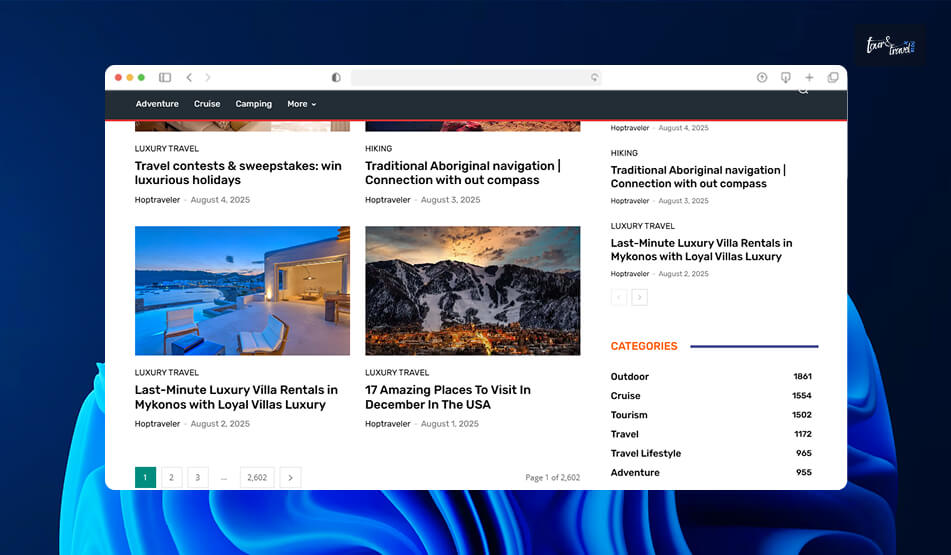Open sidebar Traditional Aboriginal navigation article

point(698,177)
